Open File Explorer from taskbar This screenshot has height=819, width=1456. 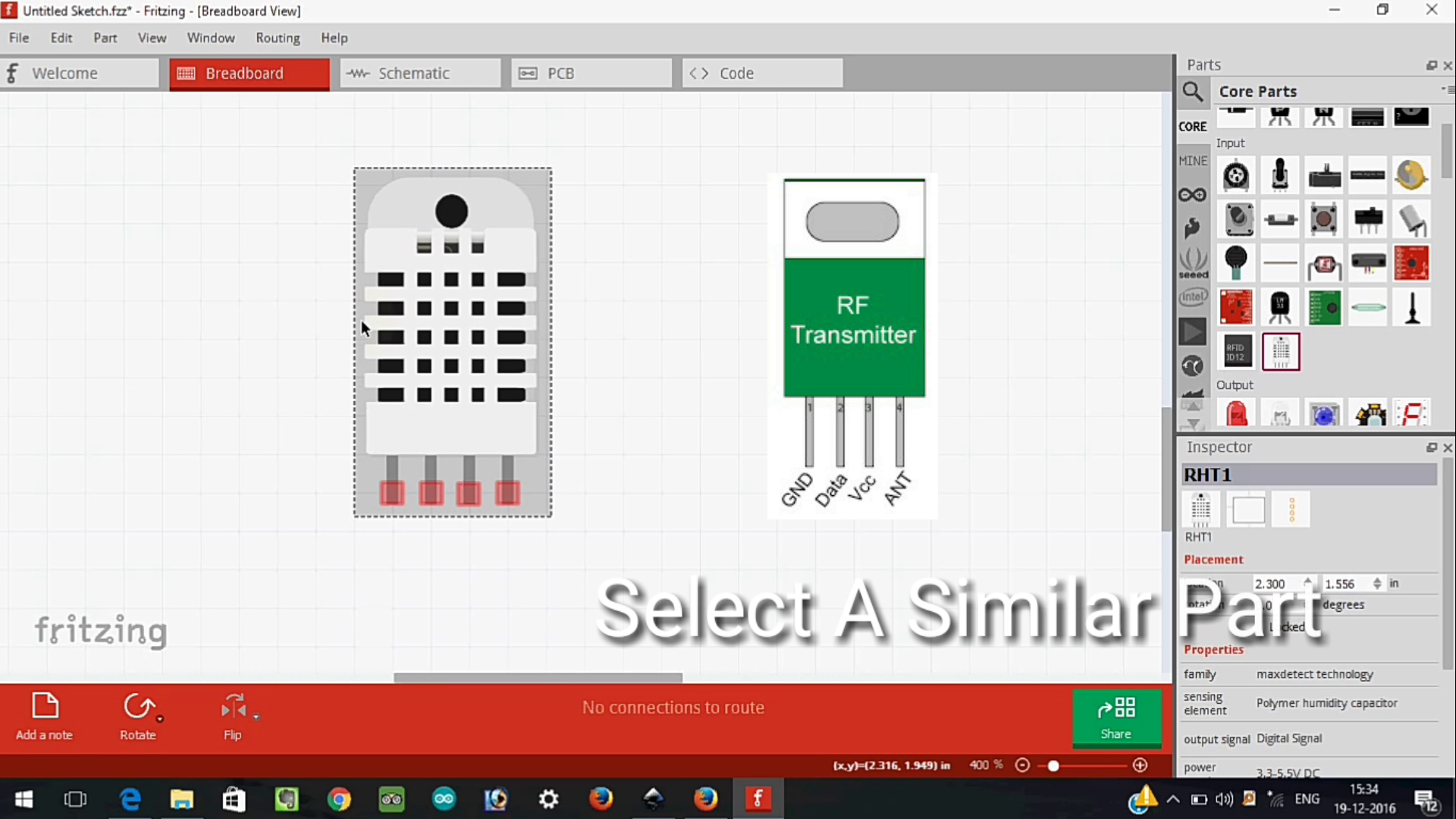click(x=182, y=799)
